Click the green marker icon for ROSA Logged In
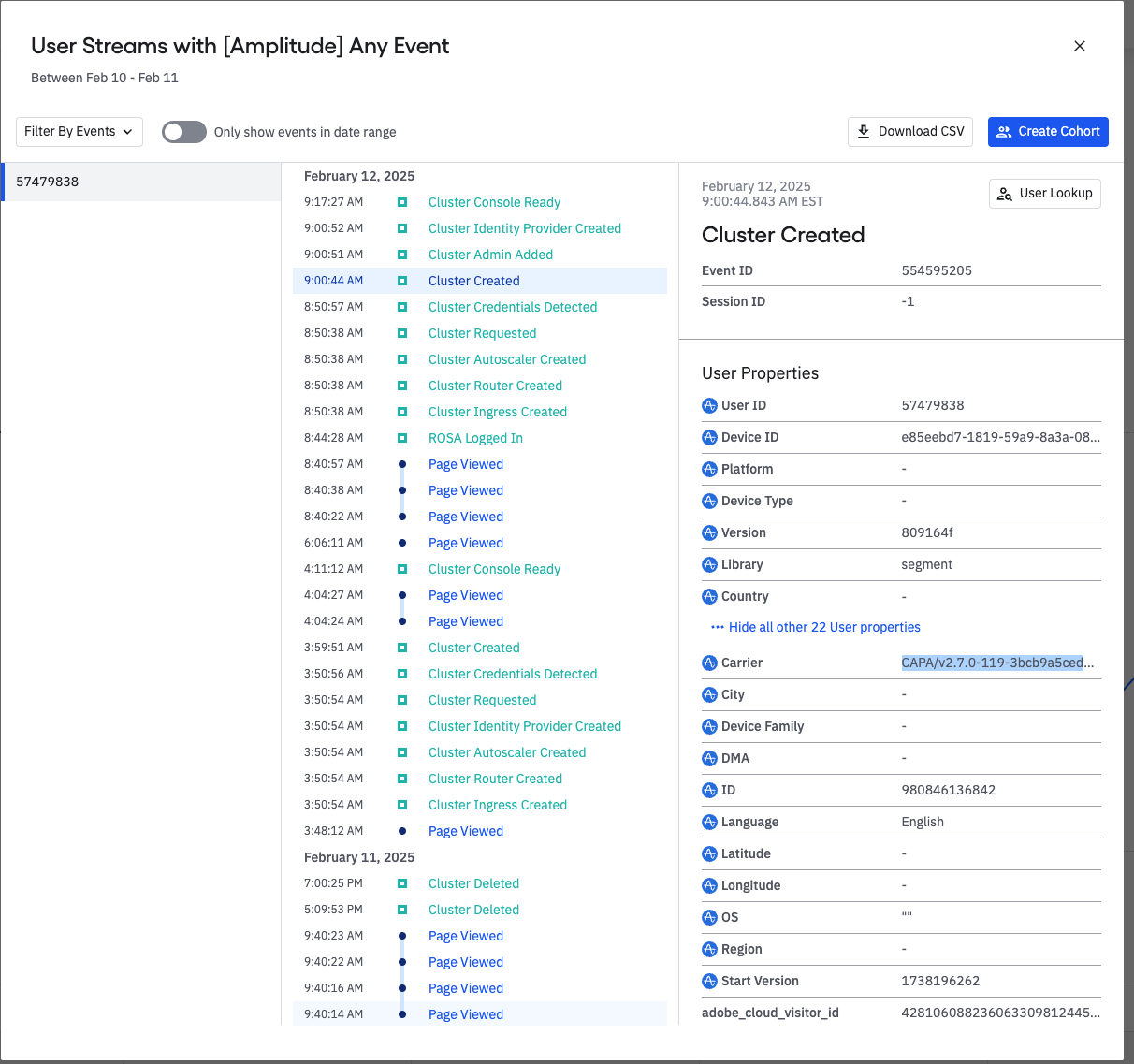 [402, 438]
